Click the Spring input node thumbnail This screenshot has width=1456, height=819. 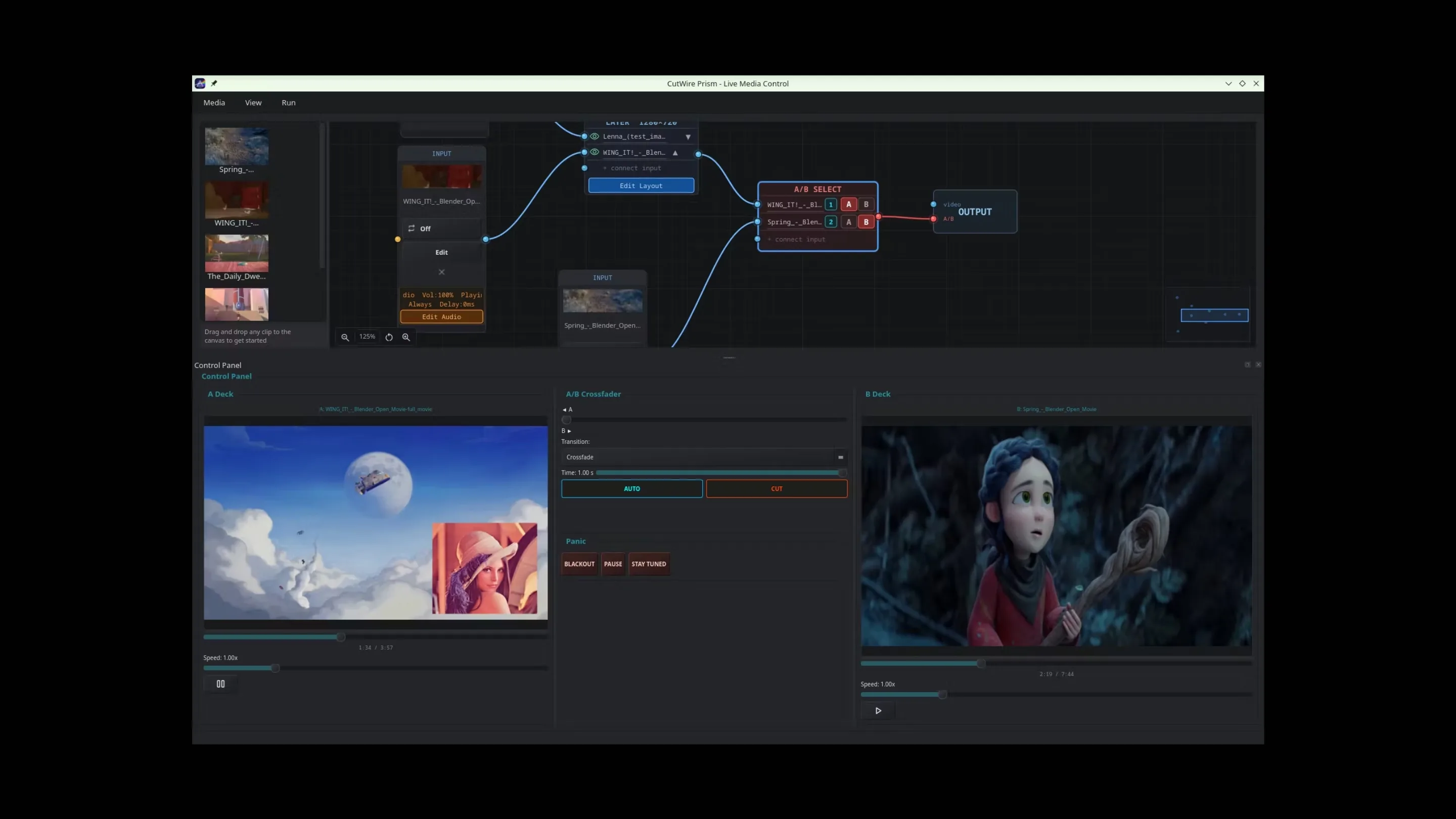click(x=603, y=301)
